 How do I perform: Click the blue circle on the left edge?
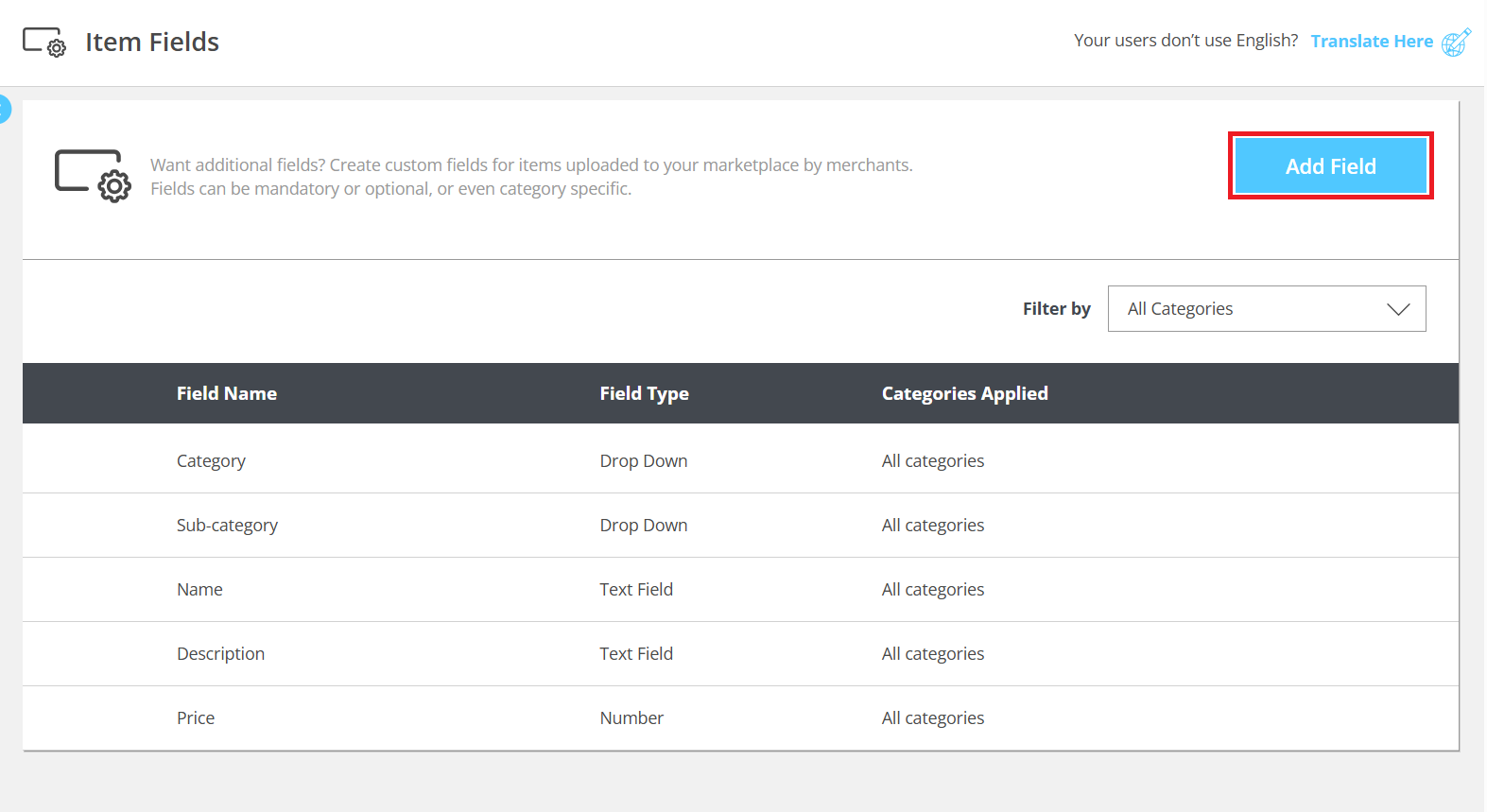pos(4,110)
